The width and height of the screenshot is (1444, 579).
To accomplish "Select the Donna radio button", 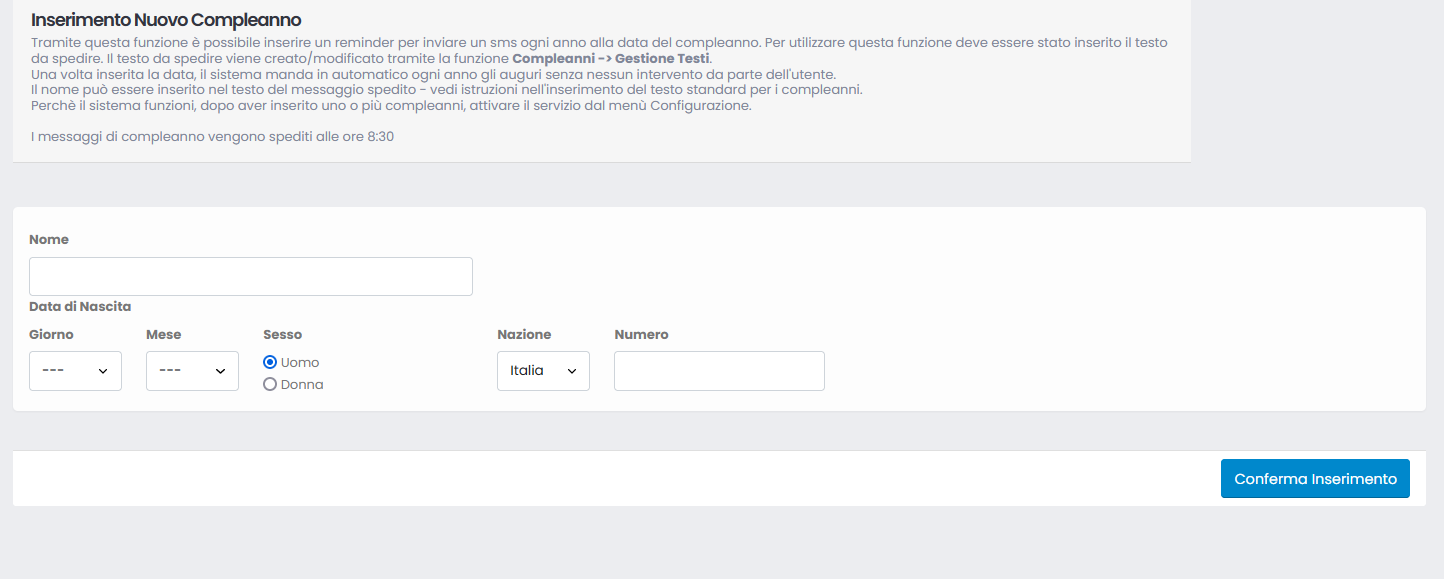I will pos(270,384).
